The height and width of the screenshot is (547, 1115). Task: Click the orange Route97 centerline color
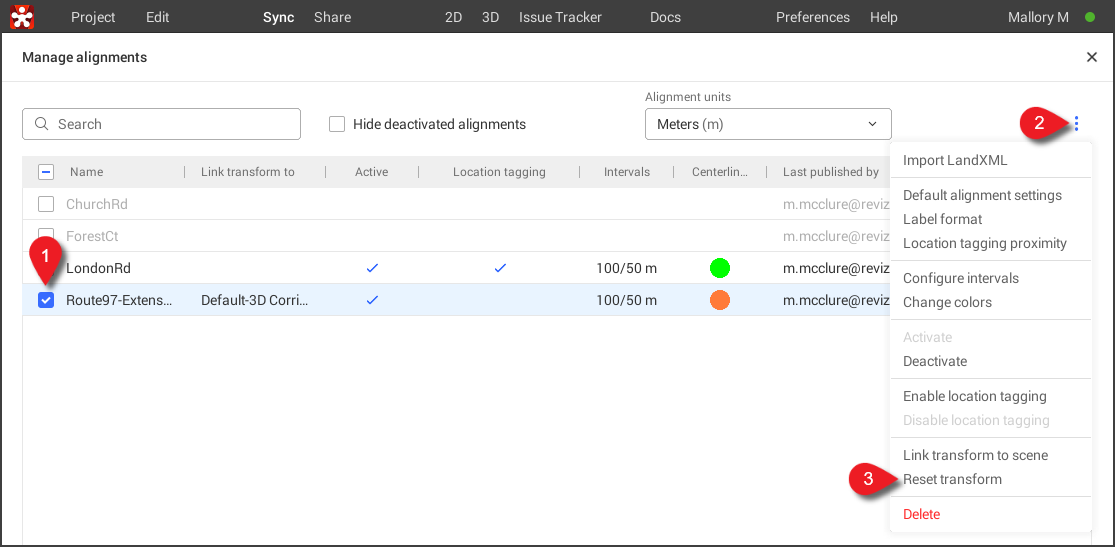tap(719, 300)
